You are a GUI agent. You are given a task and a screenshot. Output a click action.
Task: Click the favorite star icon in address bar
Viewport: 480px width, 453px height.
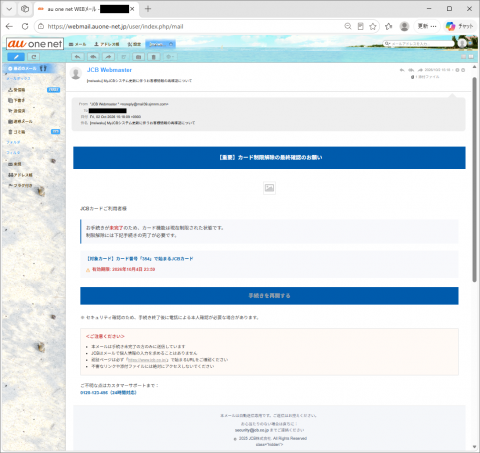coord(373,26)
